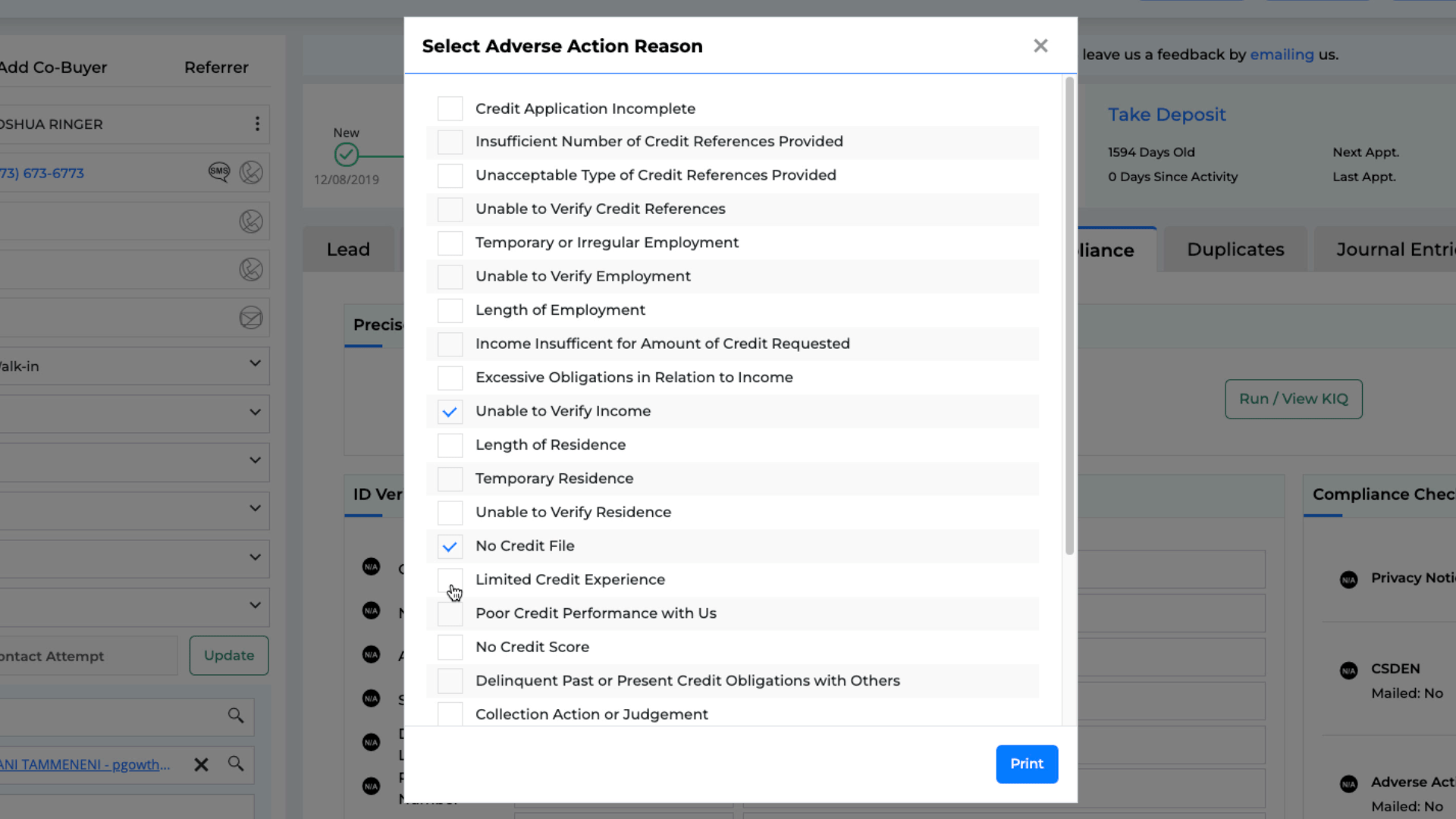The width and height of the screenshot is (1456, 819).
Task: Click the three-dot menu beside Joshua Ringer
Action: 257,124
